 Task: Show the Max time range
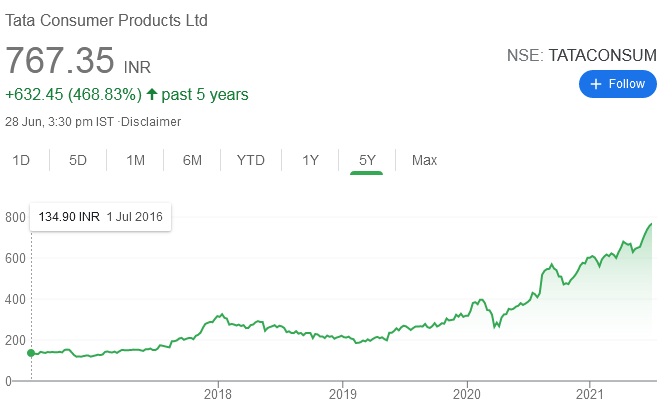pos(424,160)
